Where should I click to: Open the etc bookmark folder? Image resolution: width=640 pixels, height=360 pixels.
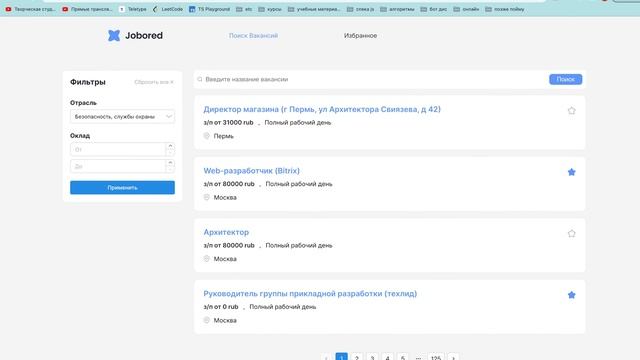click(x=244, y=9)
